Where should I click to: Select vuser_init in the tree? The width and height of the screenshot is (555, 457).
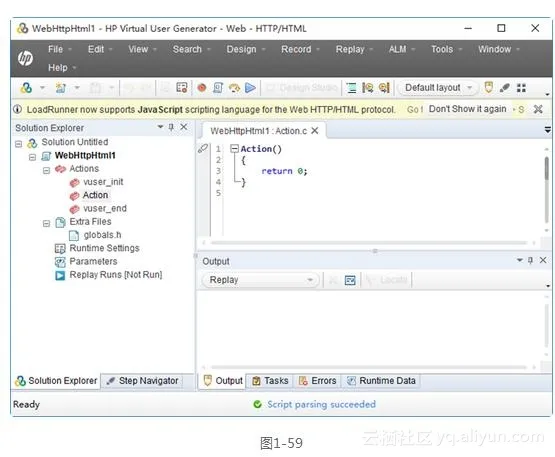click(103, 182)
